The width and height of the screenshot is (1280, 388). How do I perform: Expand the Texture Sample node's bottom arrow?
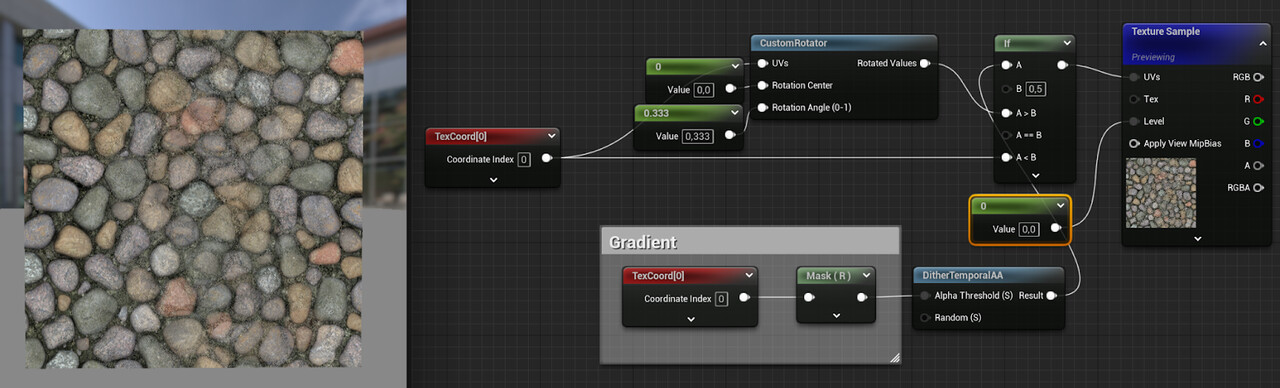click(x=1197, y=238)
